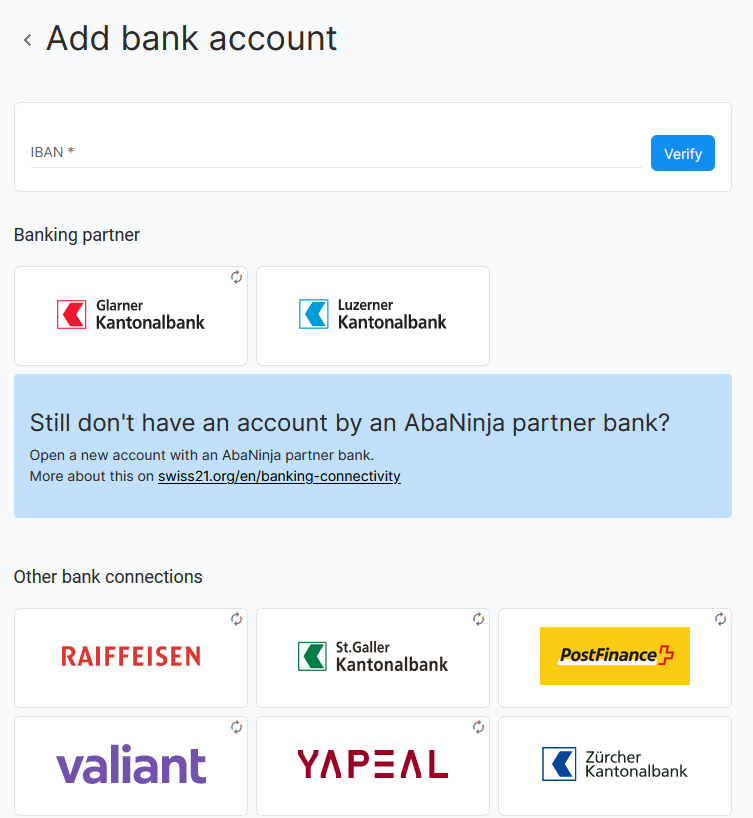Viewport: 753px width, 818px height.
Task: Click the Luzerner Kantonalbank blue logo
Action: [x=314, y=314]
